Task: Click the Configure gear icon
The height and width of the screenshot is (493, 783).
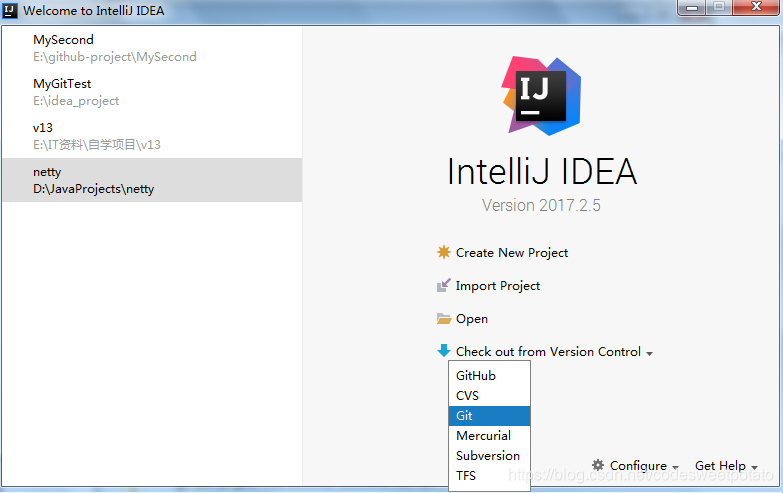Action: 598,465
